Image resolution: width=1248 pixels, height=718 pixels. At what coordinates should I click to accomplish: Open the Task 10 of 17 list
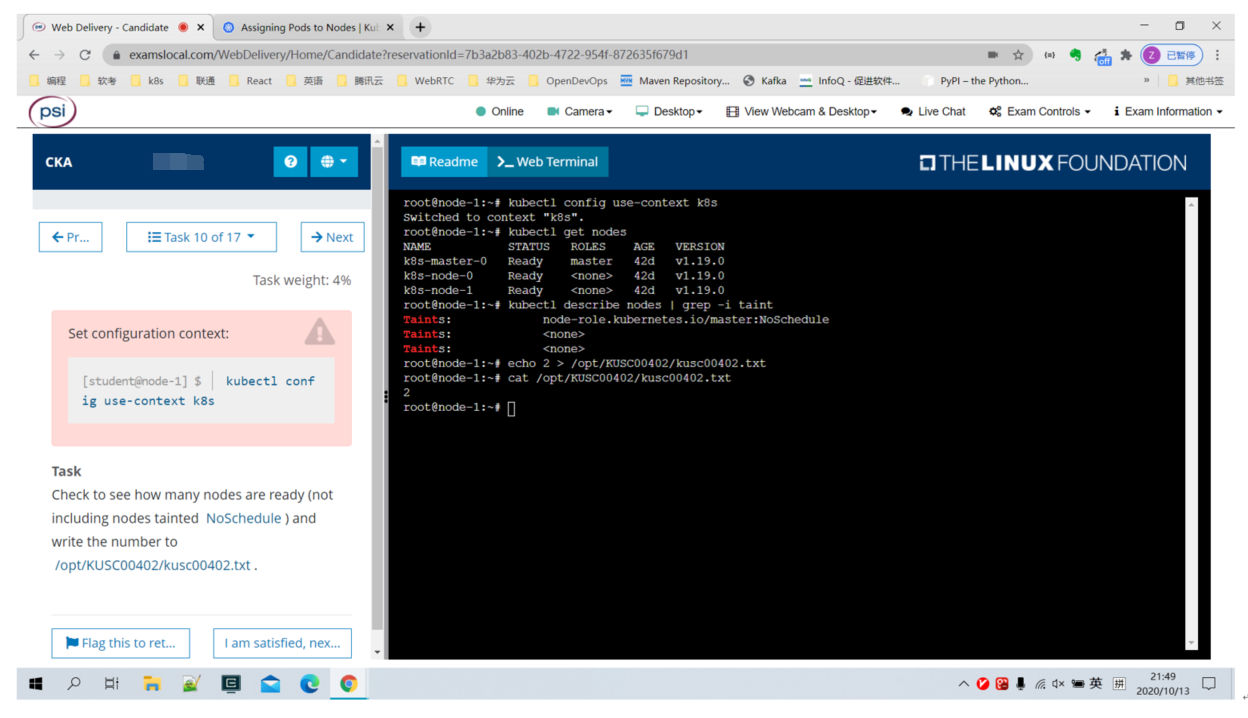[x=201, y=237]
